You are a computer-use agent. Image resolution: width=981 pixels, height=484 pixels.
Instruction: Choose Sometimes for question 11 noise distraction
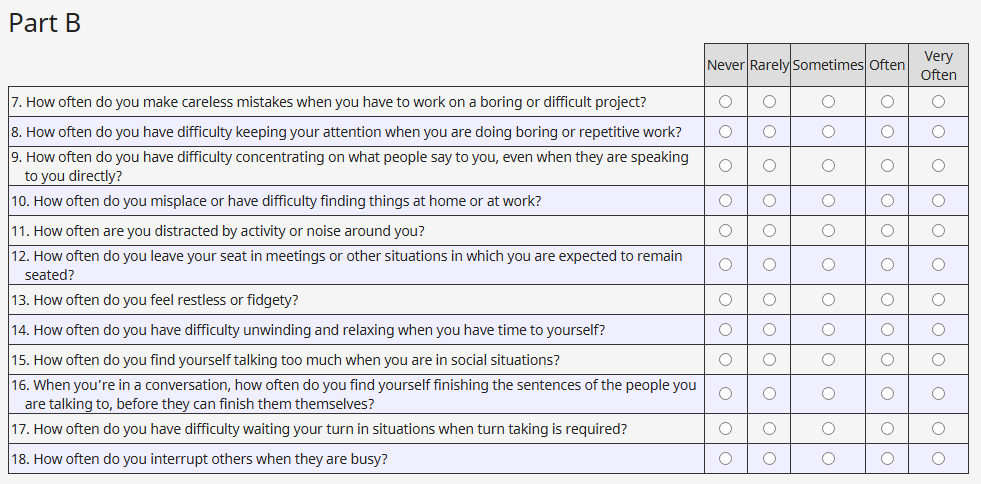[828, 230]
